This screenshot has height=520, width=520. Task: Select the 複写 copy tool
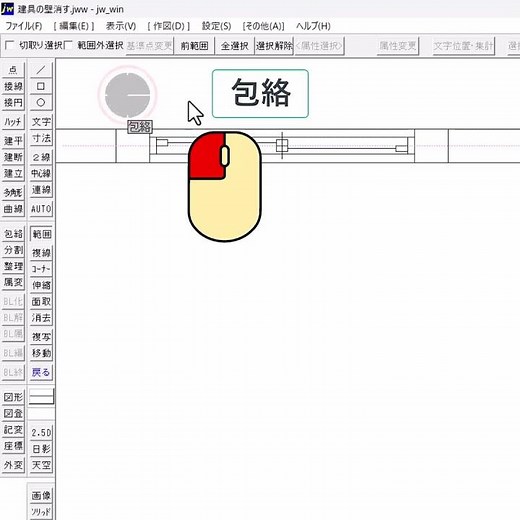point(41,337)
